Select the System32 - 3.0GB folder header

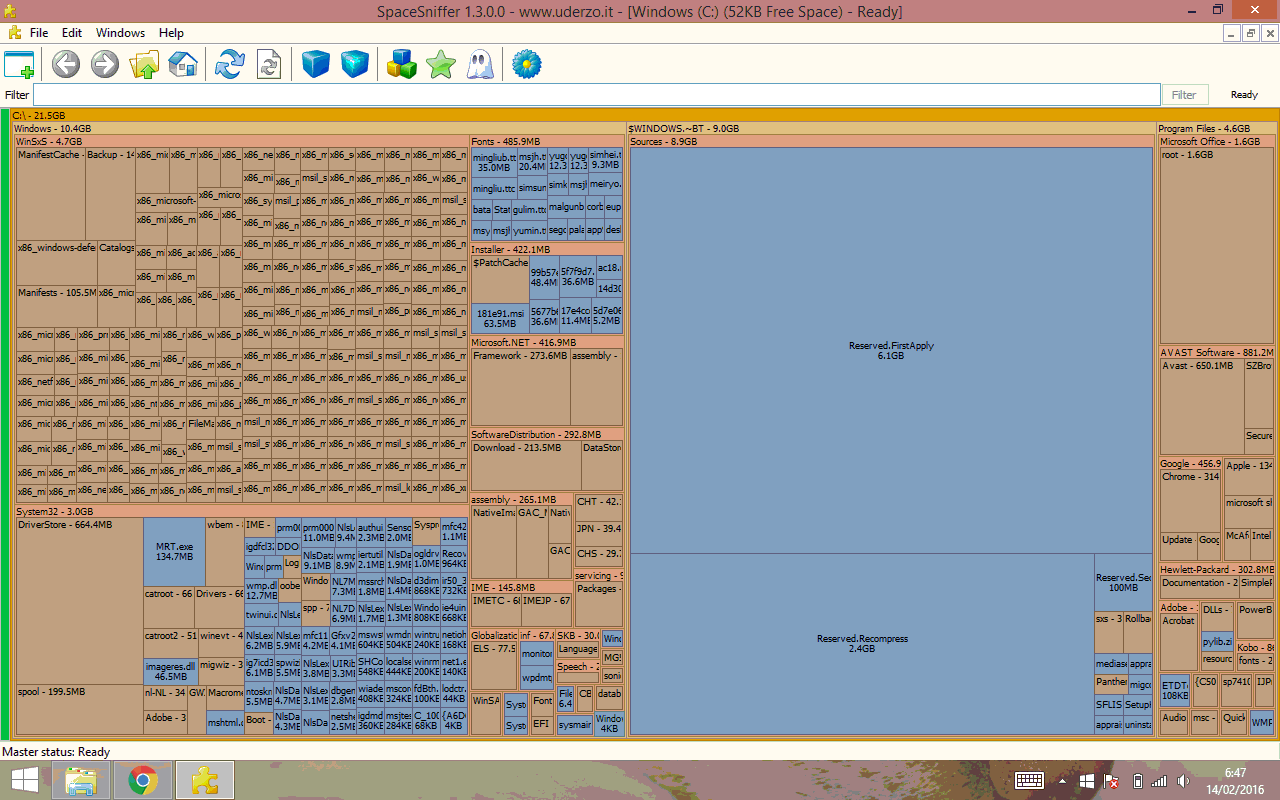point(241,511)
